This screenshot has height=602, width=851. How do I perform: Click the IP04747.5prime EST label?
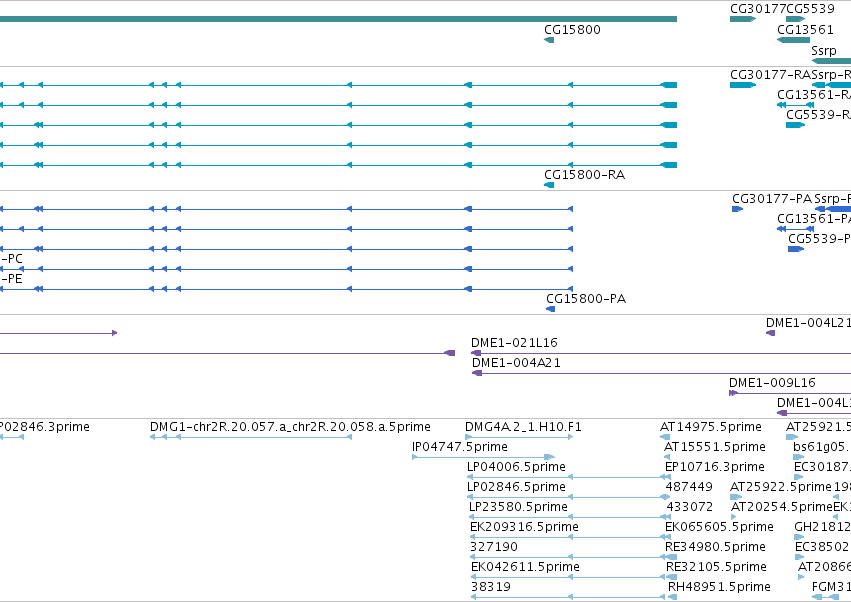coord(460,447)
